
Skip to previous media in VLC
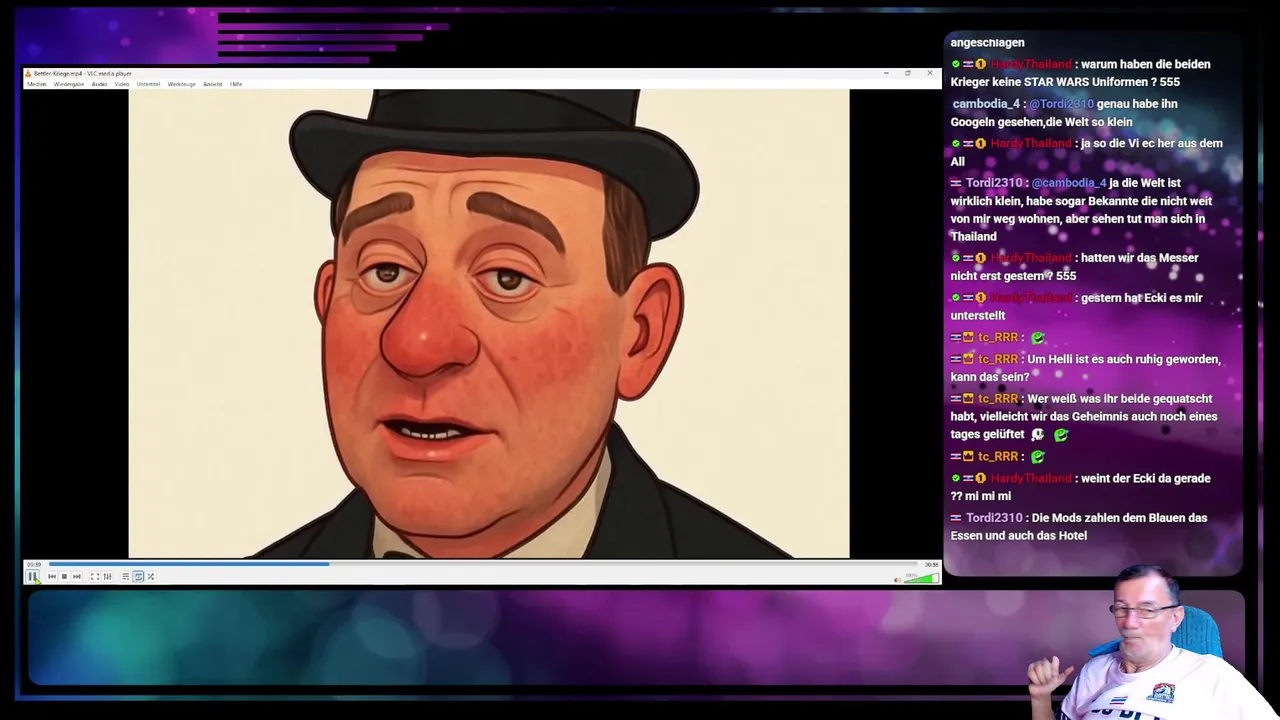52,576
